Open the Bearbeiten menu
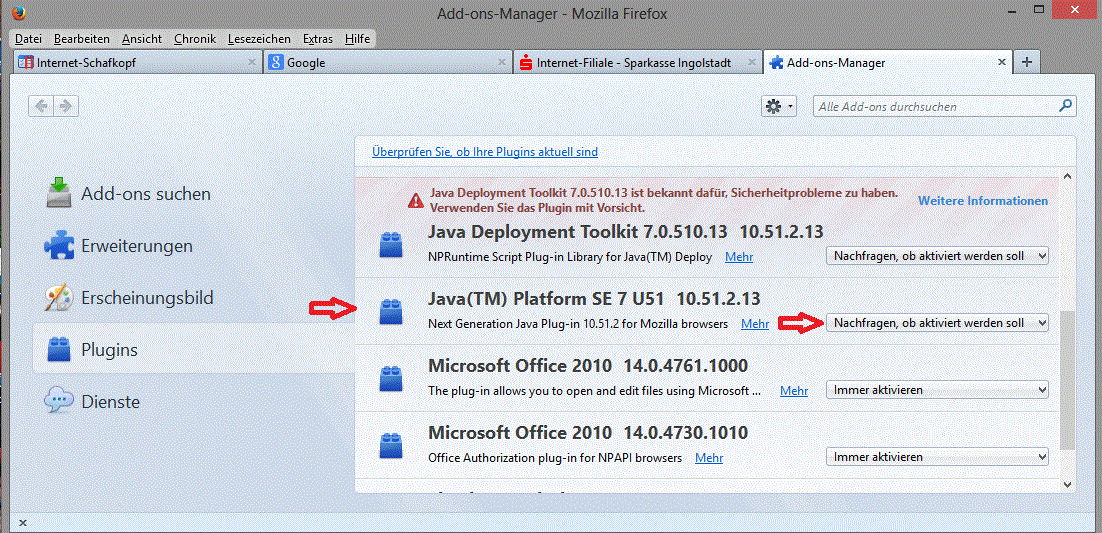The width and height of the screenshot is (1102, 533). [x=82, y=39]
